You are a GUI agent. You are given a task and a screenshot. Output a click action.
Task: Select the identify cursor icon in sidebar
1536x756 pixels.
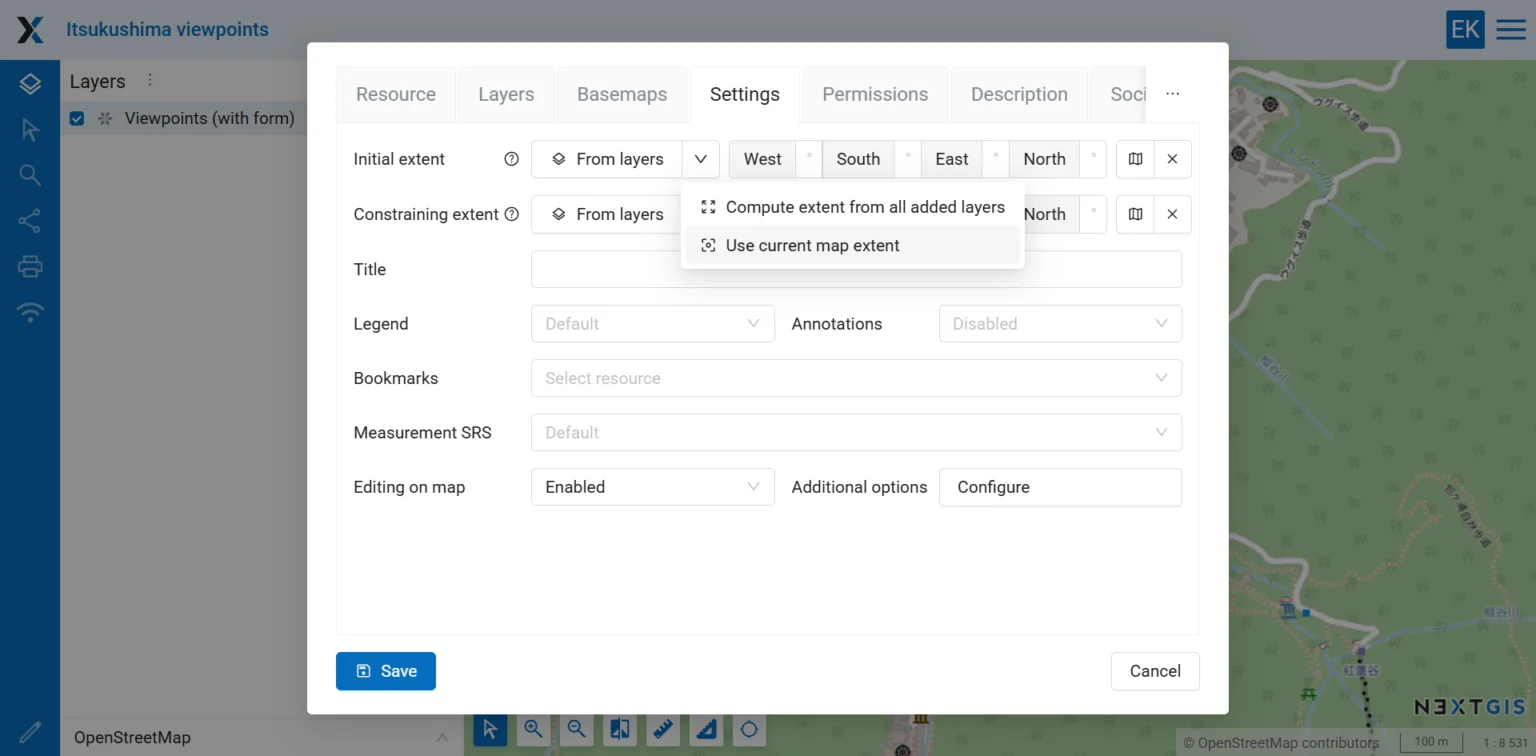click(30, 130)
